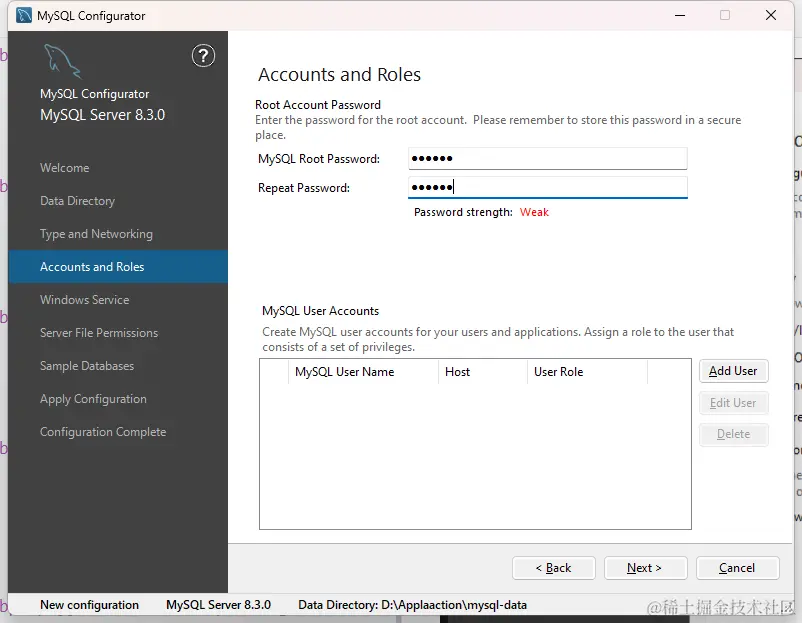The width and height of the screenshot is (802, 623).
Task: Go back with the Back button
Action: pyautogui.click(x=553, y=568)
